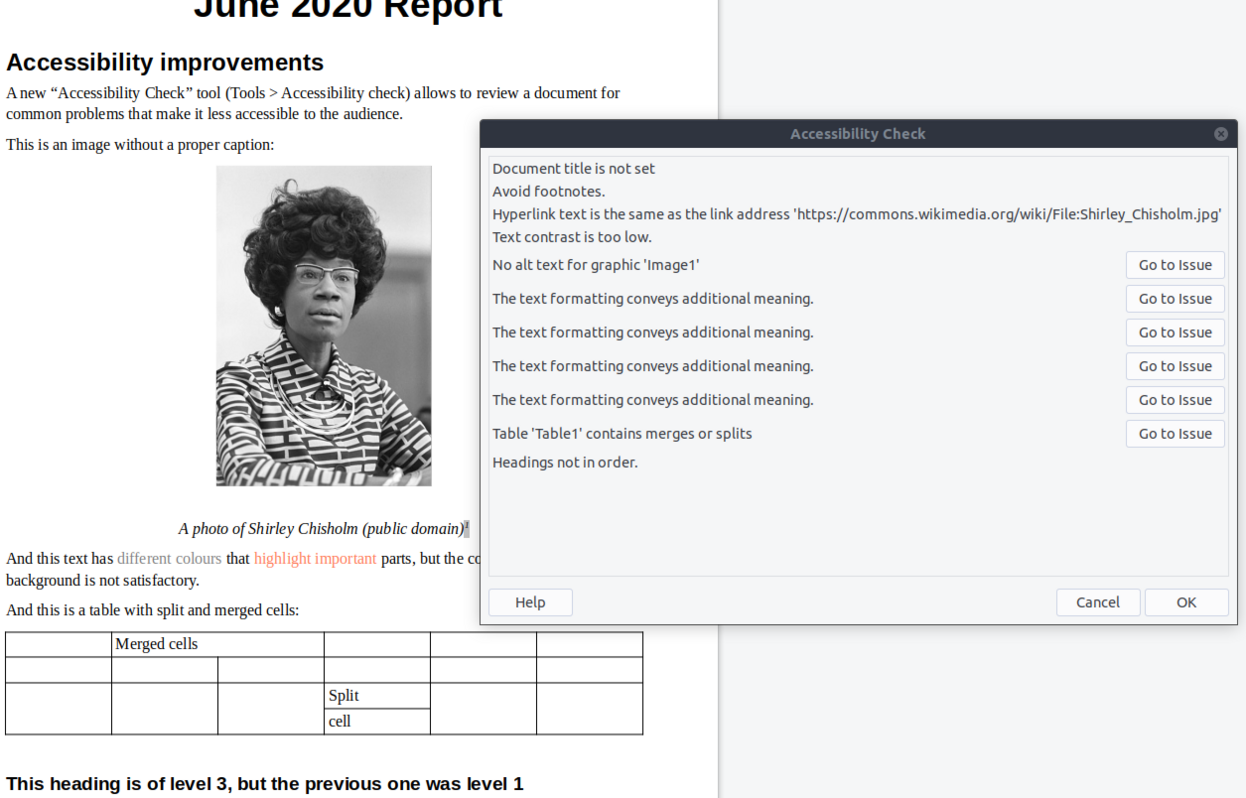Confirm the dialog with the OK button
Screen dimensions: 1246x798
tap(1186, 602)
